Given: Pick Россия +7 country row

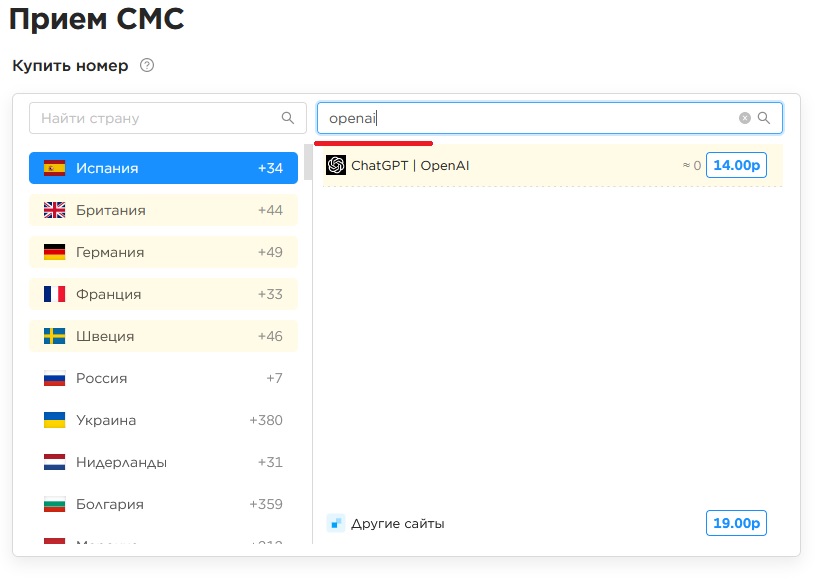Looking at the screenshot, I should 163,378.
